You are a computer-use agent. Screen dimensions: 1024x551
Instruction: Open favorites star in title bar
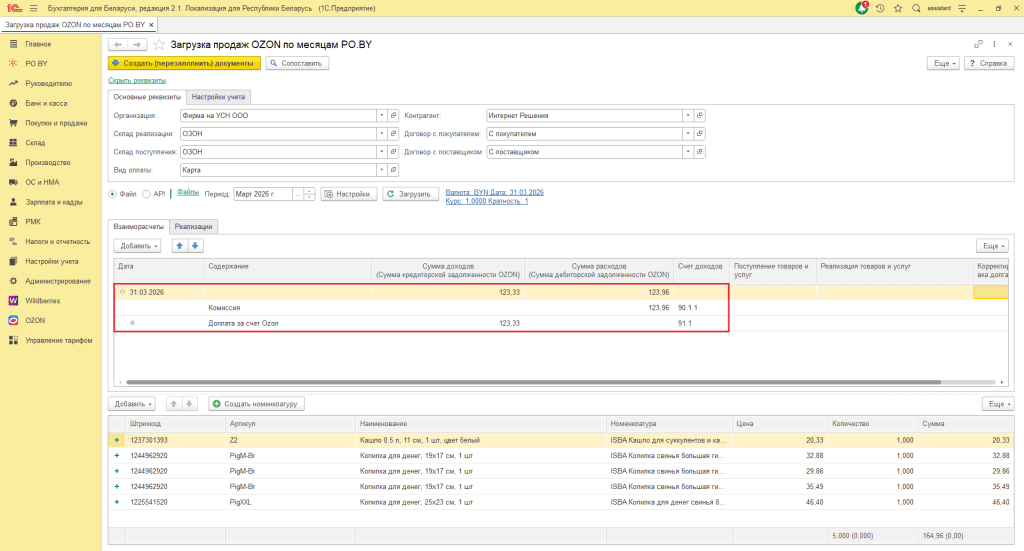pyautogui.click(x=898, y=8)
